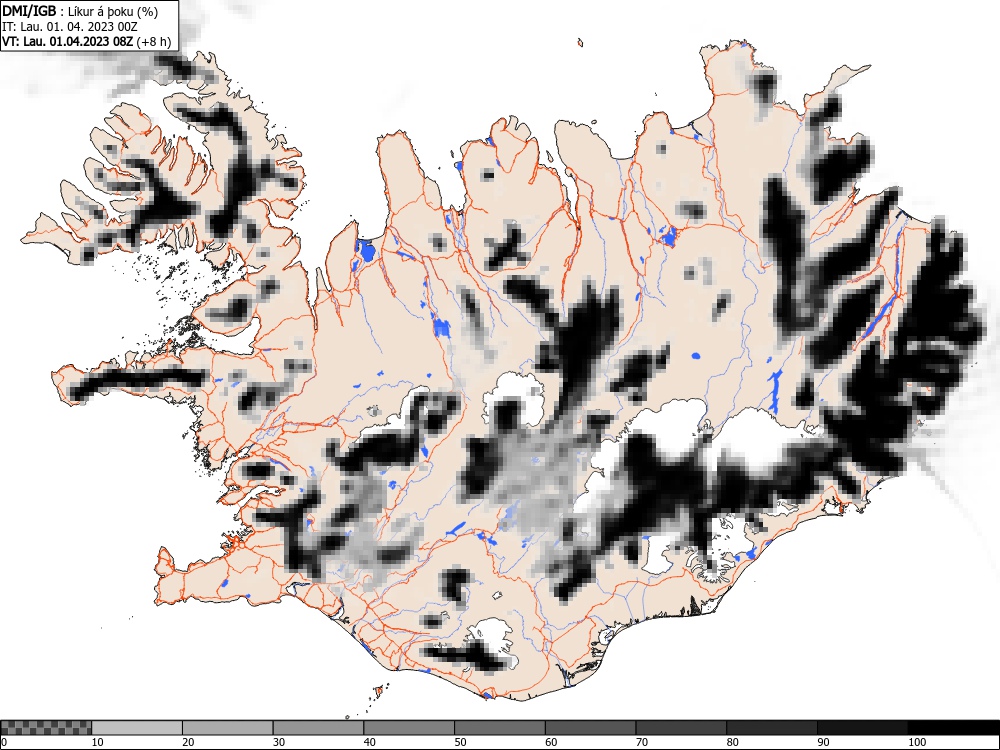The height and width of the screenshot is (750, 1000).
Task: Click the 60-70 dark gray legend swatch
Action: 591,728
